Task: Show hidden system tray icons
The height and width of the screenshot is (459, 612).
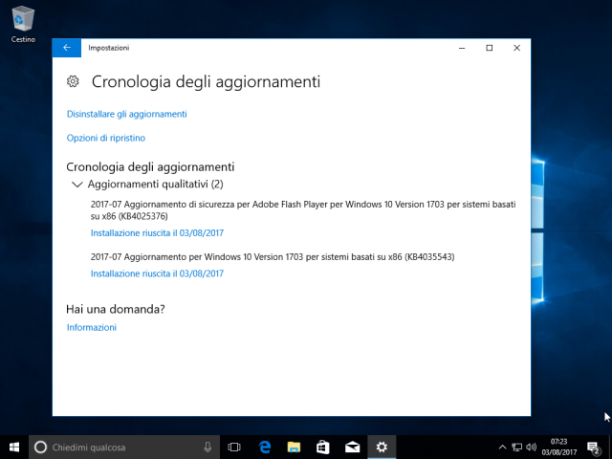Action: [502, 447]
